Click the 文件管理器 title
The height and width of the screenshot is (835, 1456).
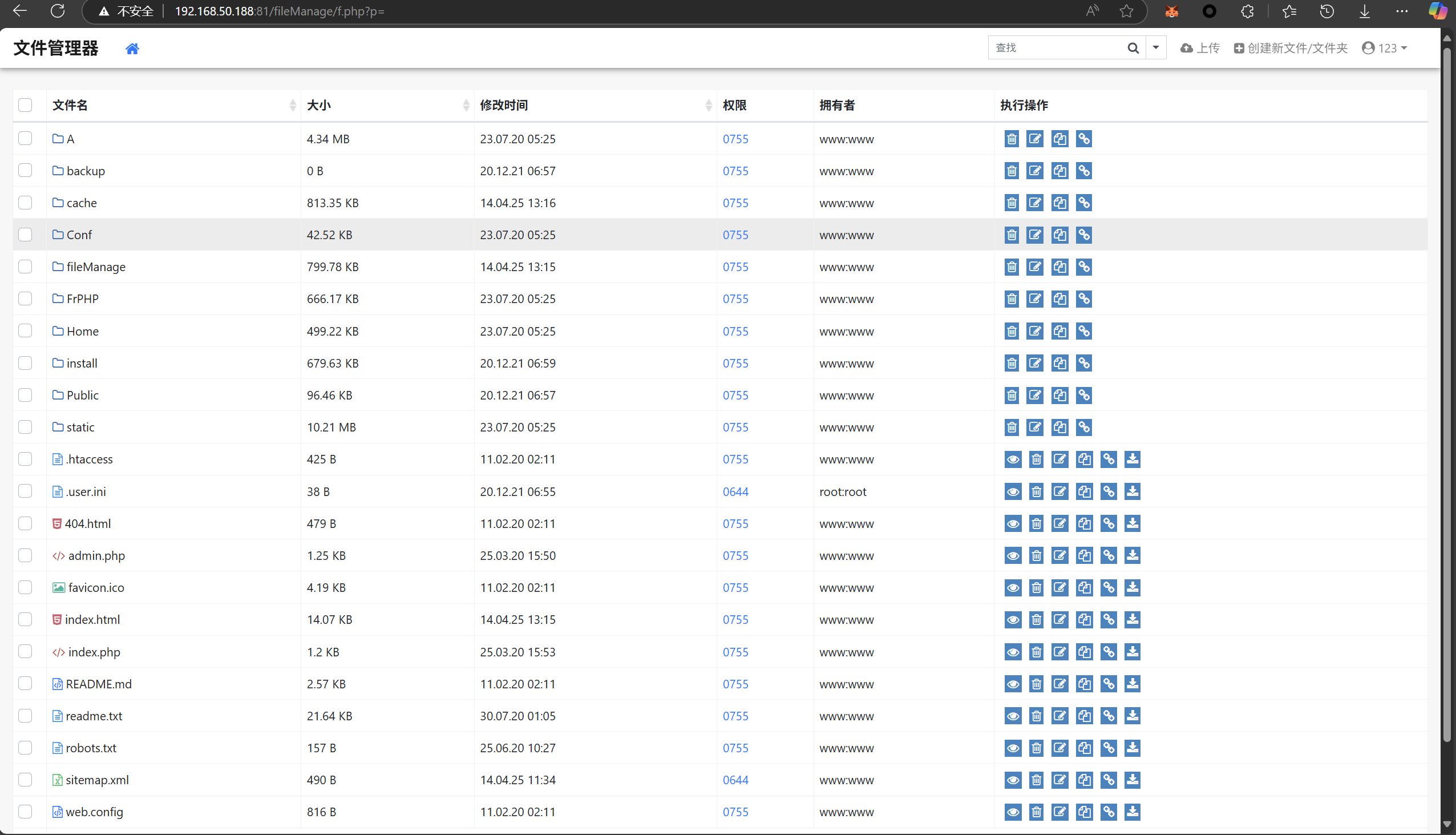(56, 48)
